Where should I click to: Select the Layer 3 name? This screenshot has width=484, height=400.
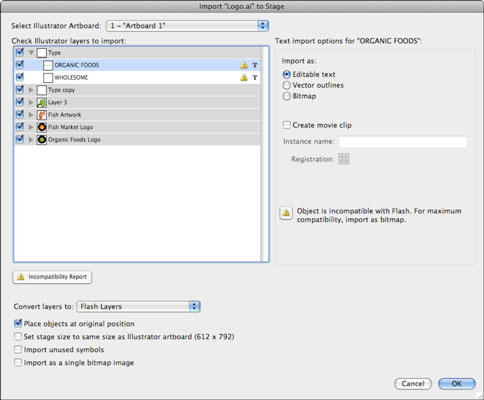(58, 102)
